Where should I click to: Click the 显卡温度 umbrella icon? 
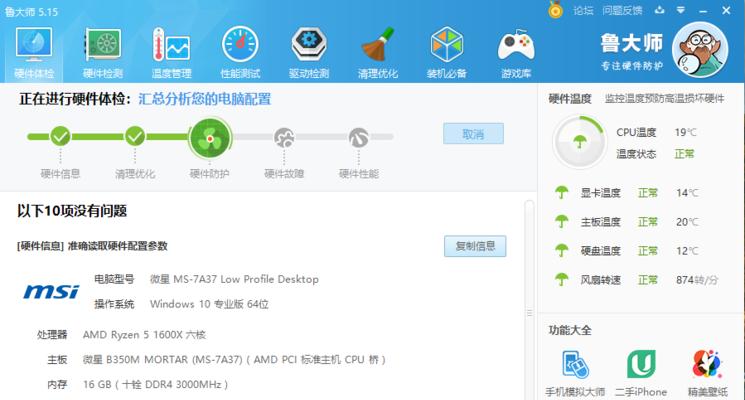click(562, 192)
